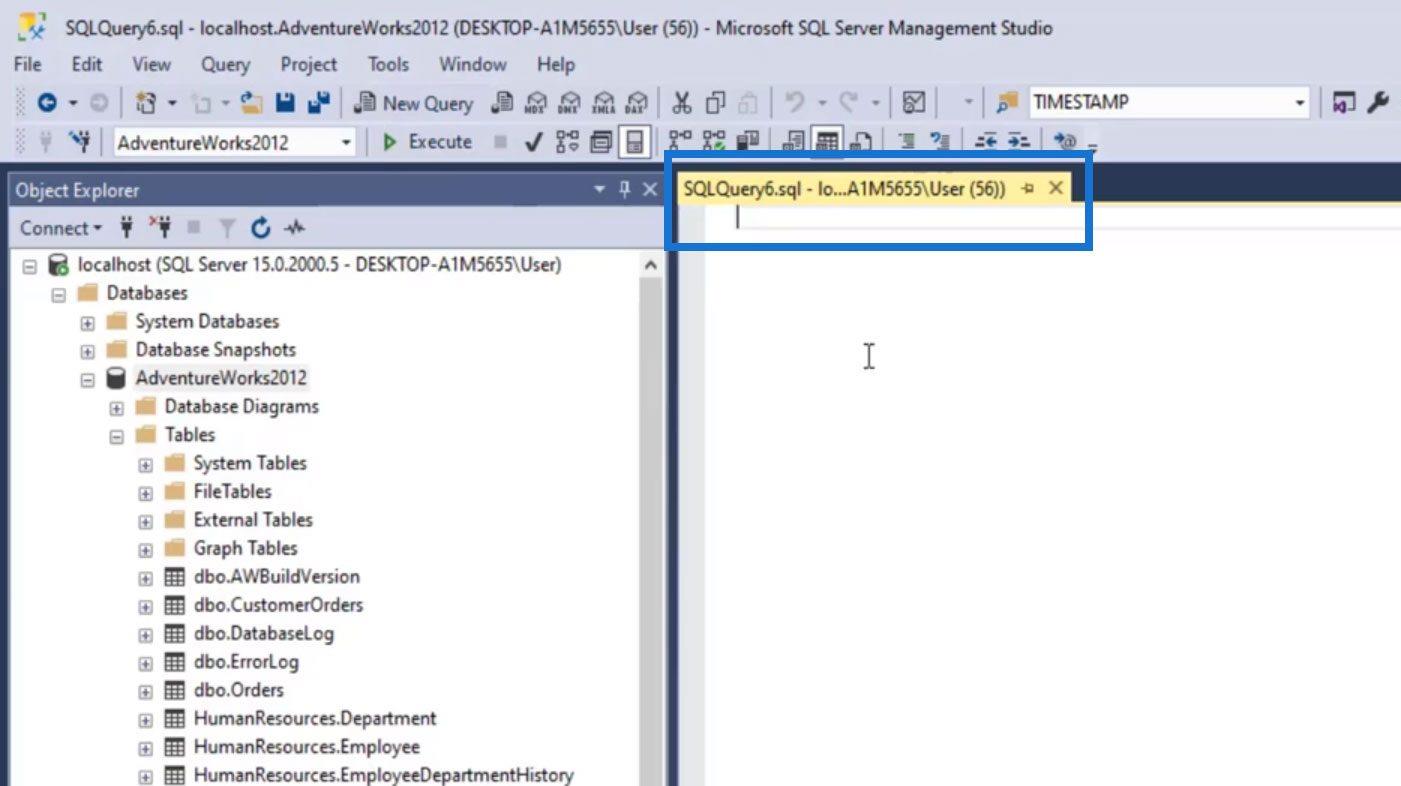Click the Connect Object Explorer plug icon

(x=127, y=228)
